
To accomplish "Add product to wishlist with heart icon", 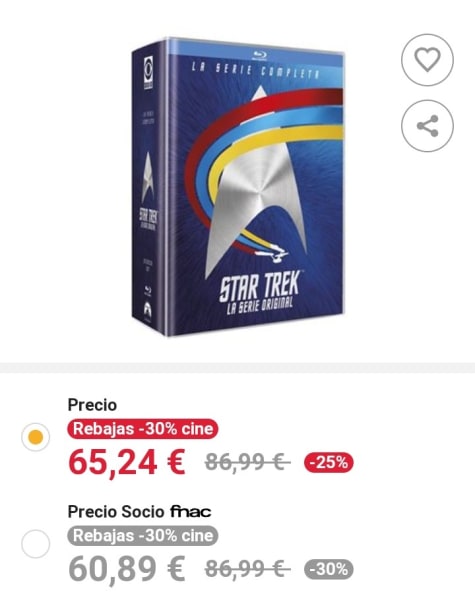I will [427, 60].
